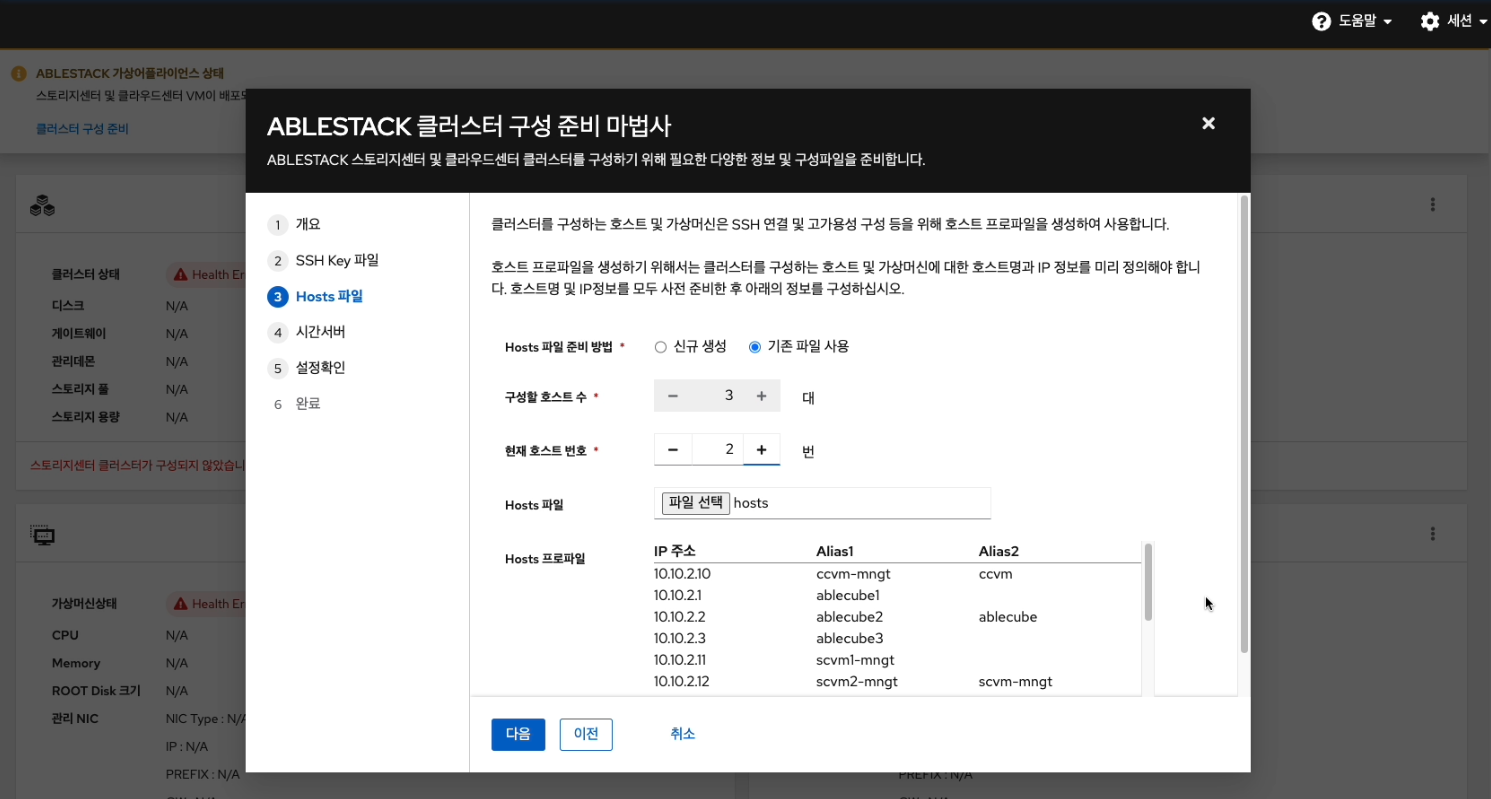Click the 이전 previous button
This screenshot has width=1491, height=799.
[586, 734]
